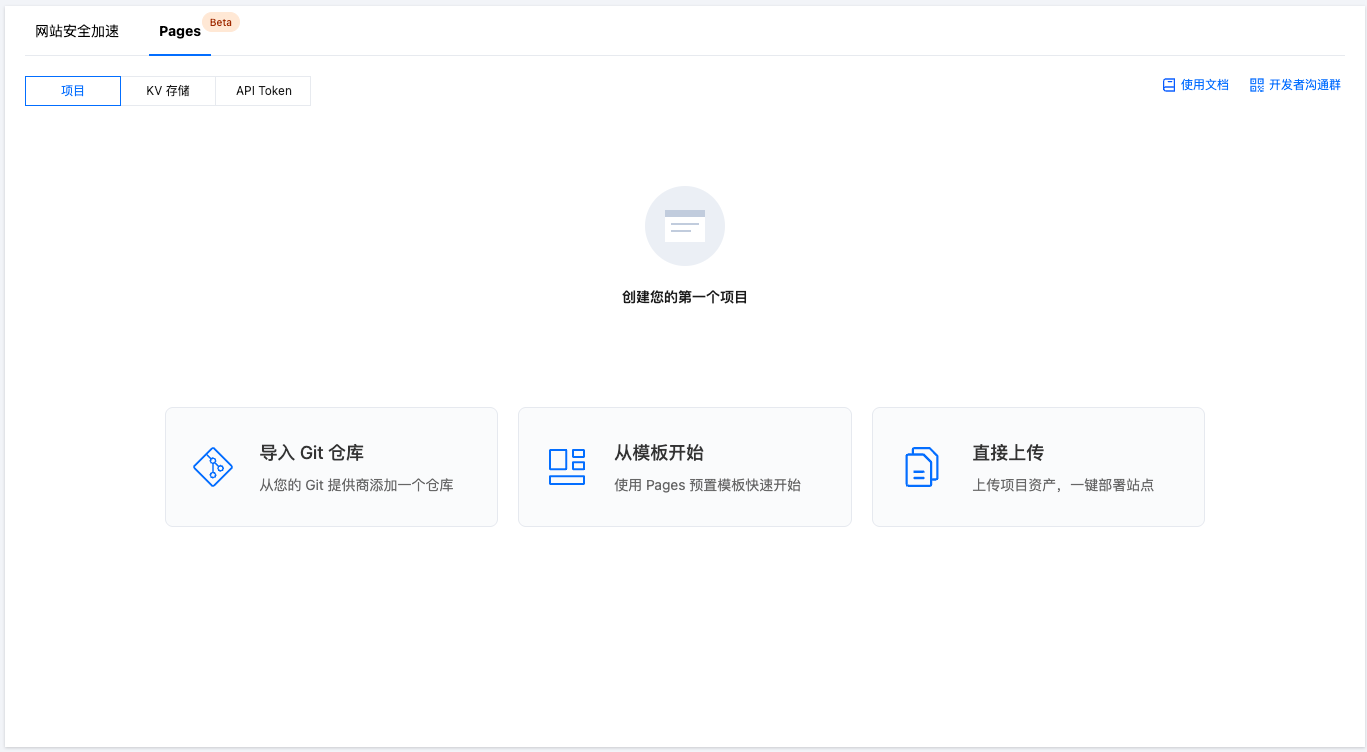Screen dimensions: 1367x752
Task: Choose the 导入 Git 仓库 card
Action: [331, 467]
